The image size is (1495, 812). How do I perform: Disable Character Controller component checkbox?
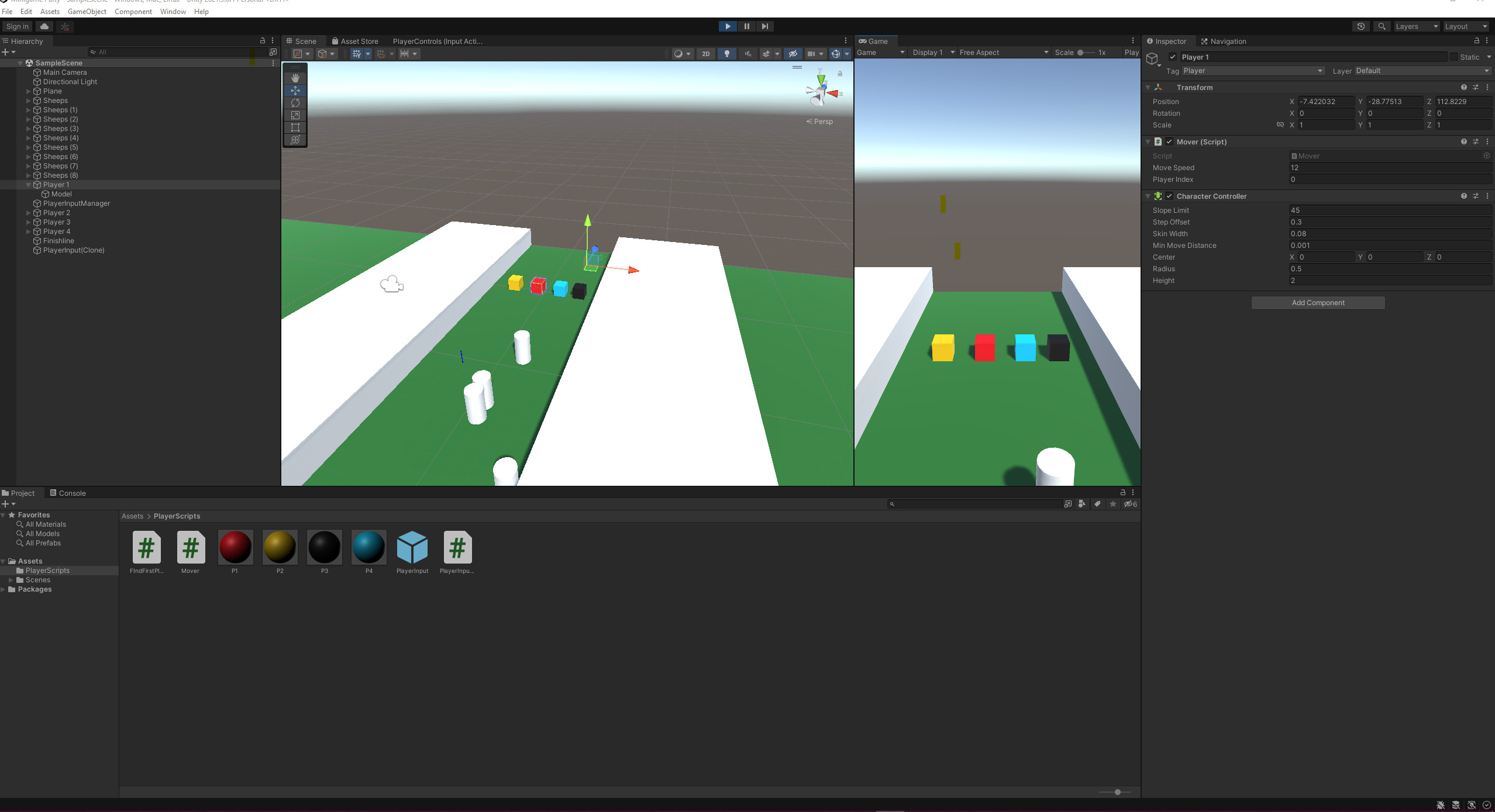tap(1169, 196)
